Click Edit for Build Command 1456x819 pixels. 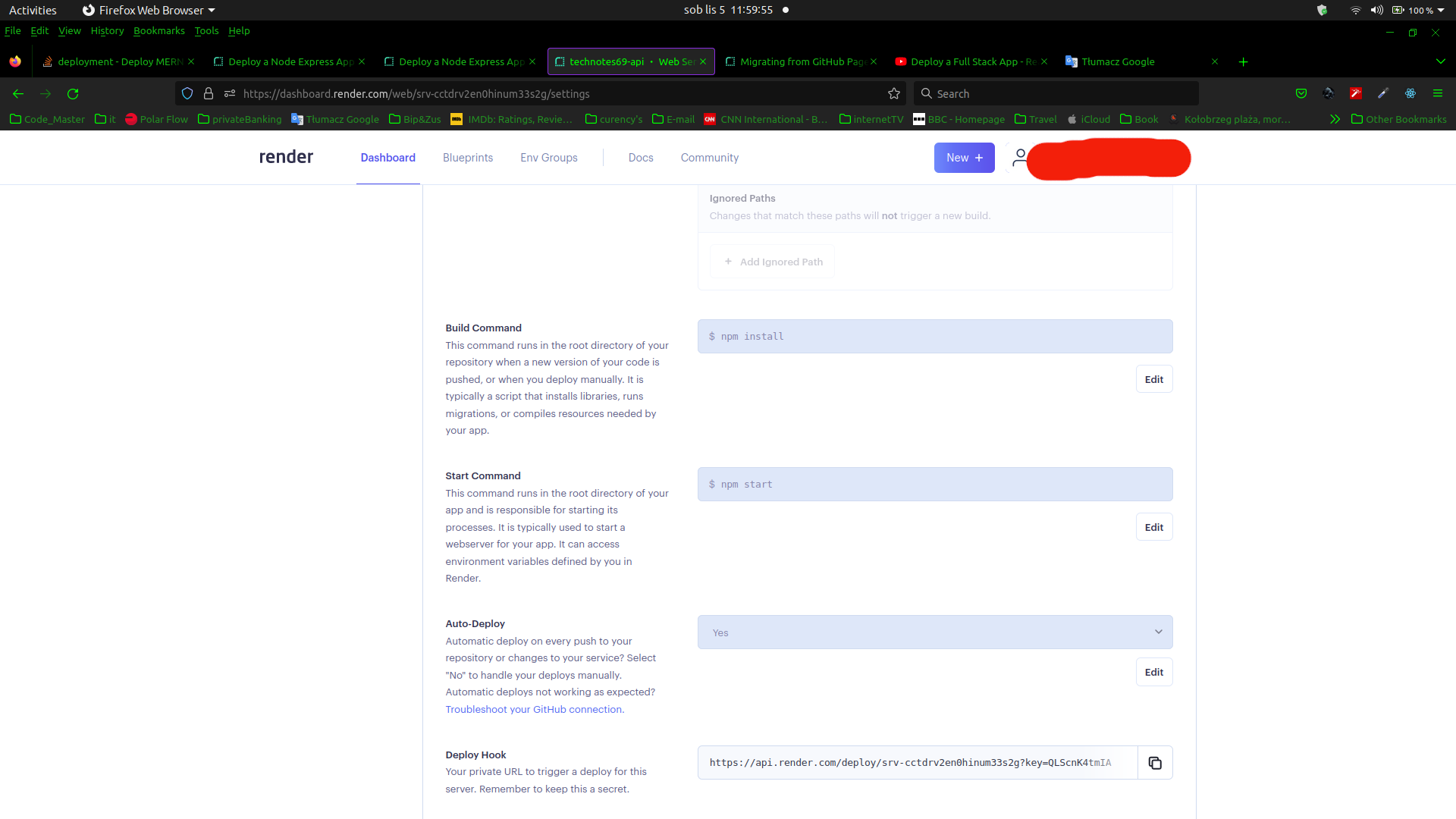[x=1153, y=380]
